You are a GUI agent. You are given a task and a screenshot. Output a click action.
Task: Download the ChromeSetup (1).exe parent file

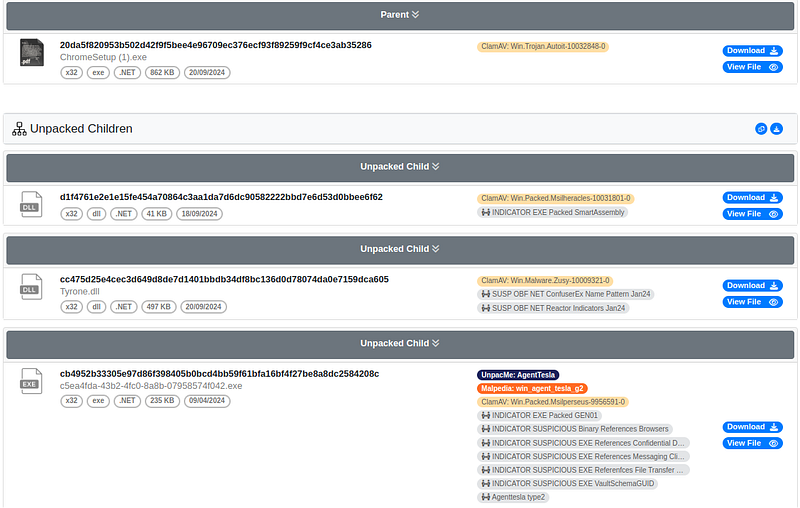coord(752,51)
